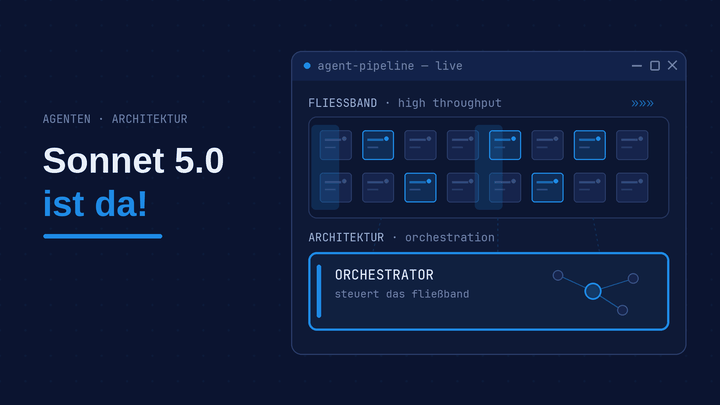Select the seventh highlighted tile in top row
Viewport: 720px width, 405px height.
click(590, 145)
